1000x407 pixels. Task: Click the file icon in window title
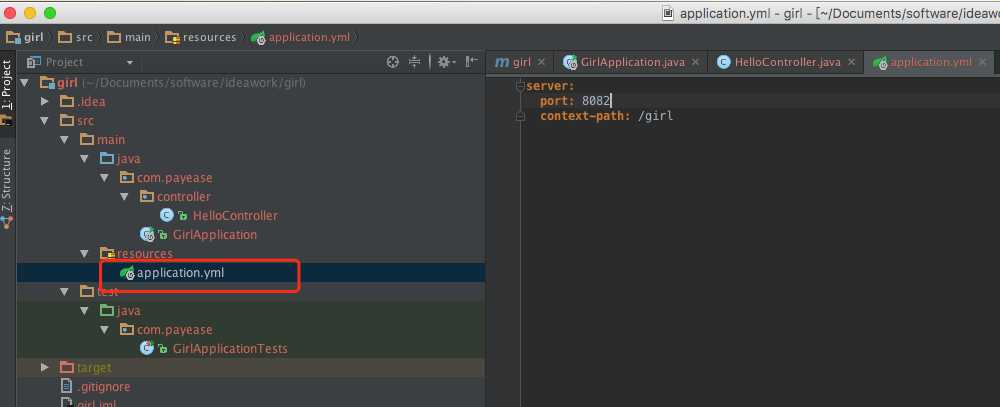(x=668, y=13)
